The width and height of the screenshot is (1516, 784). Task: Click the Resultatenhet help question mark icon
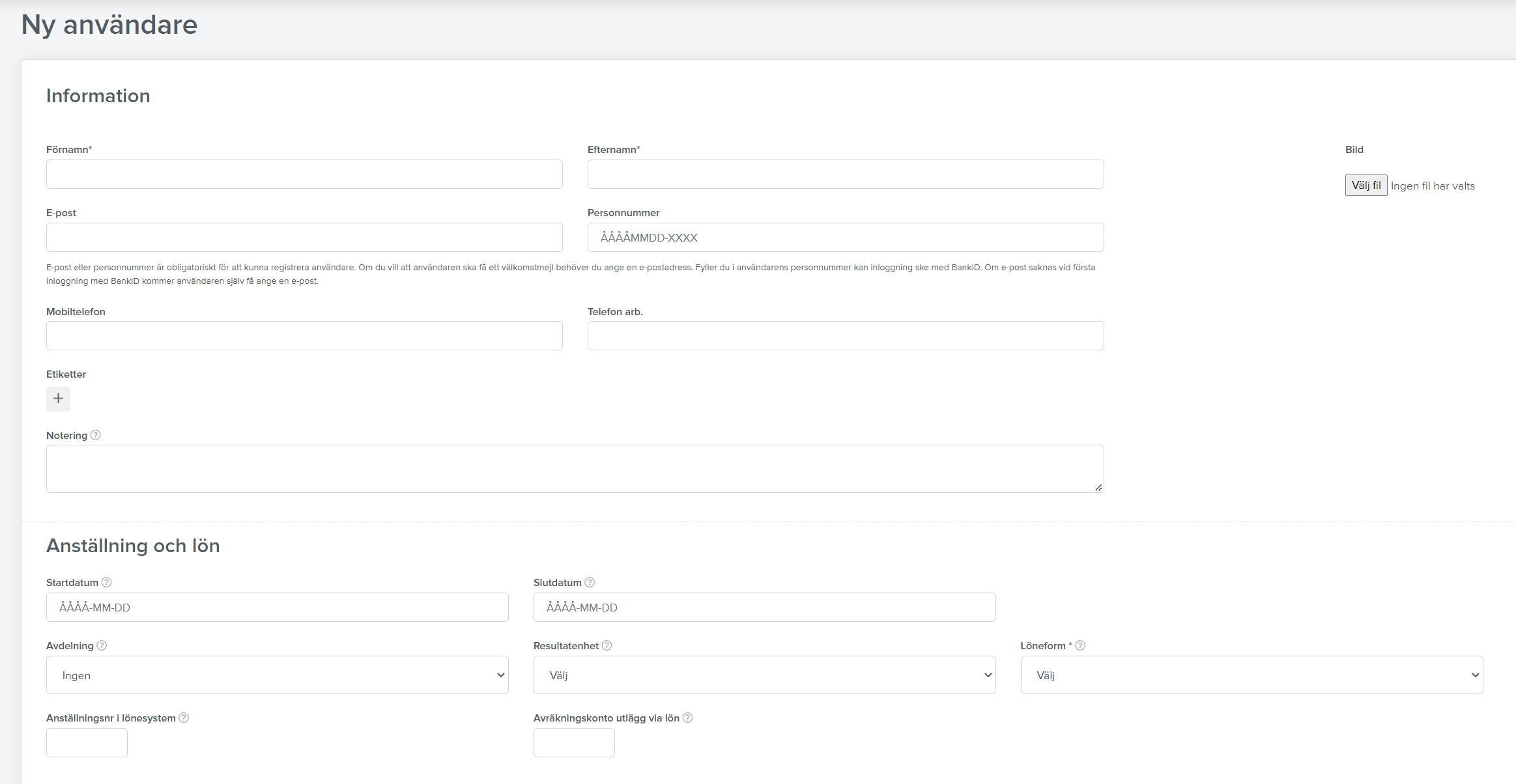[x=607, y=645]
